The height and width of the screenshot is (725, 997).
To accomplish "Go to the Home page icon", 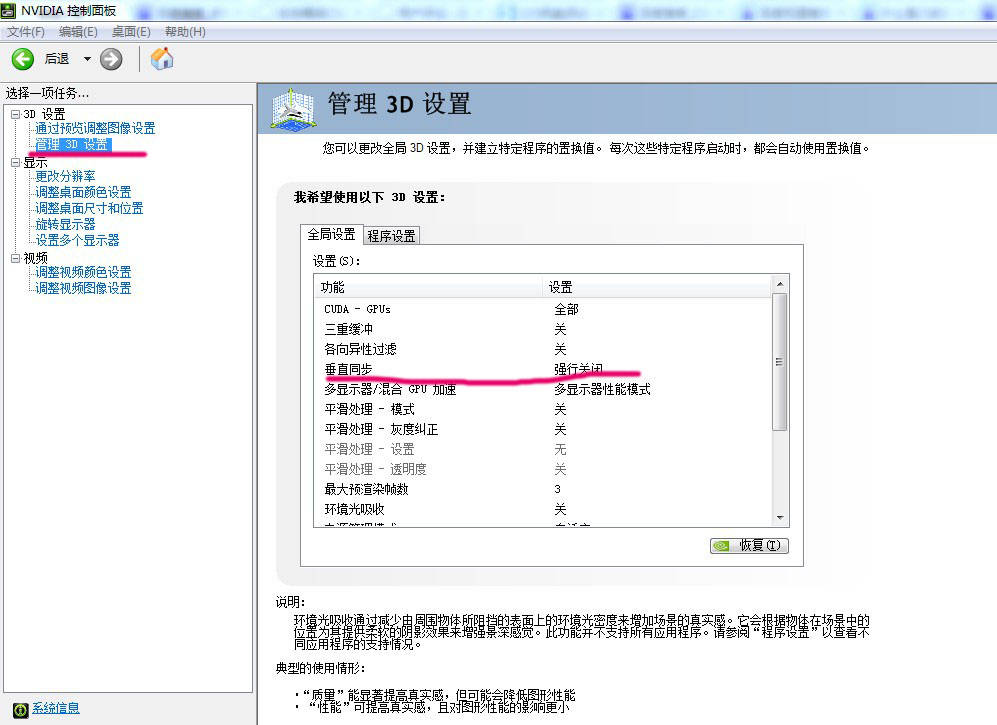I will click(162, 59).
